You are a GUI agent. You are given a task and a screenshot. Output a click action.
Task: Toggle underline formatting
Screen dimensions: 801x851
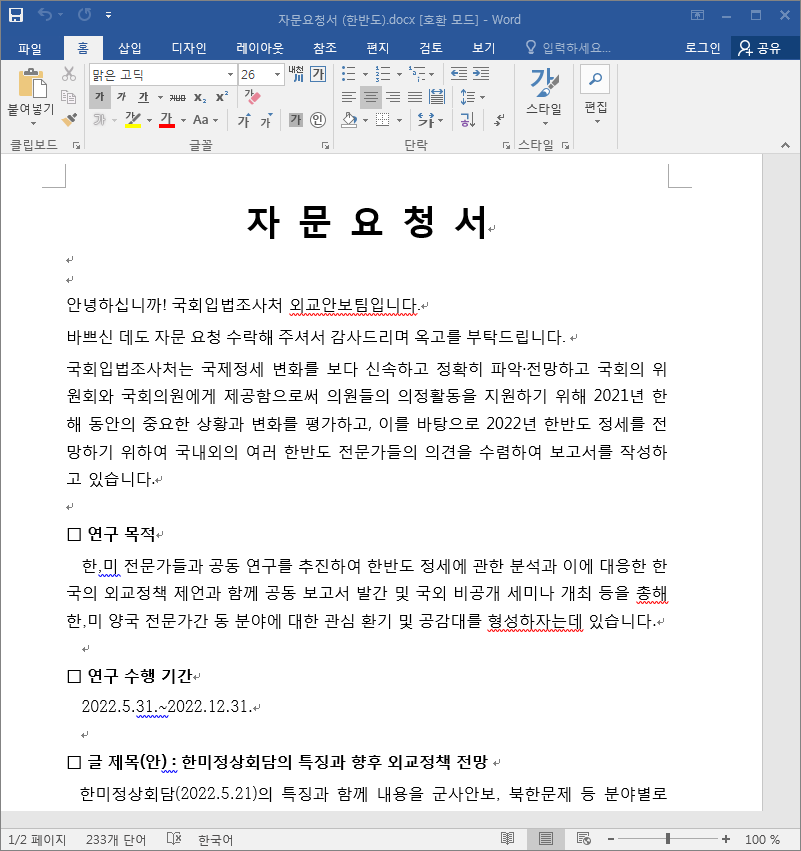143,98
